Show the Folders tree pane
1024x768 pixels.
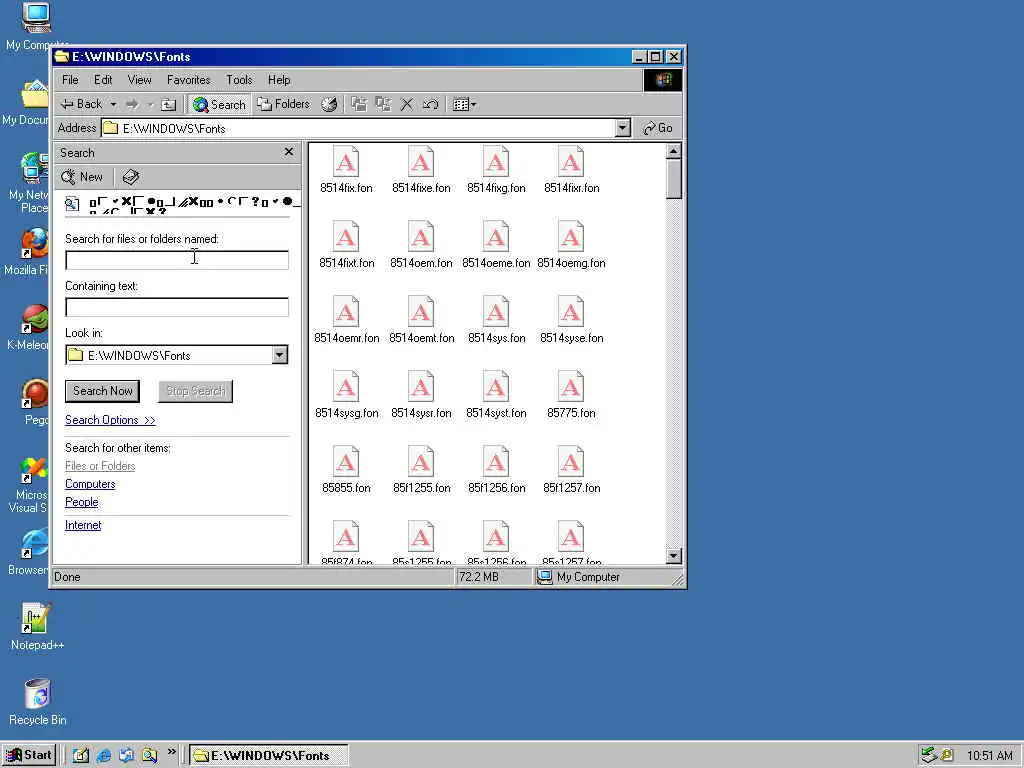point(283,104)
